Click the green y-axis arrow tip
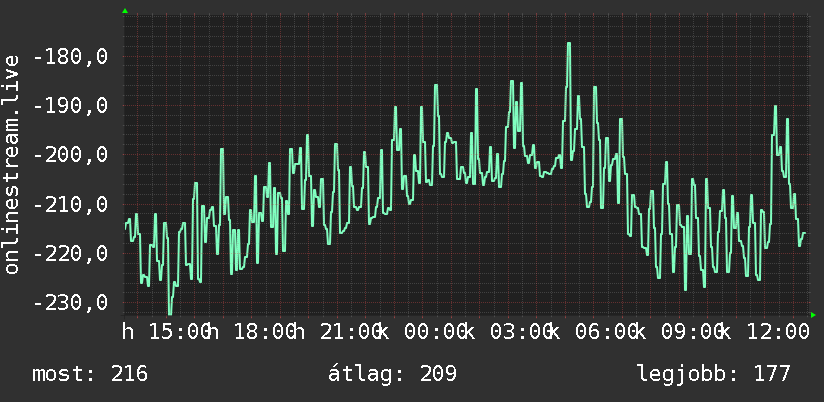 coord(125,11)
